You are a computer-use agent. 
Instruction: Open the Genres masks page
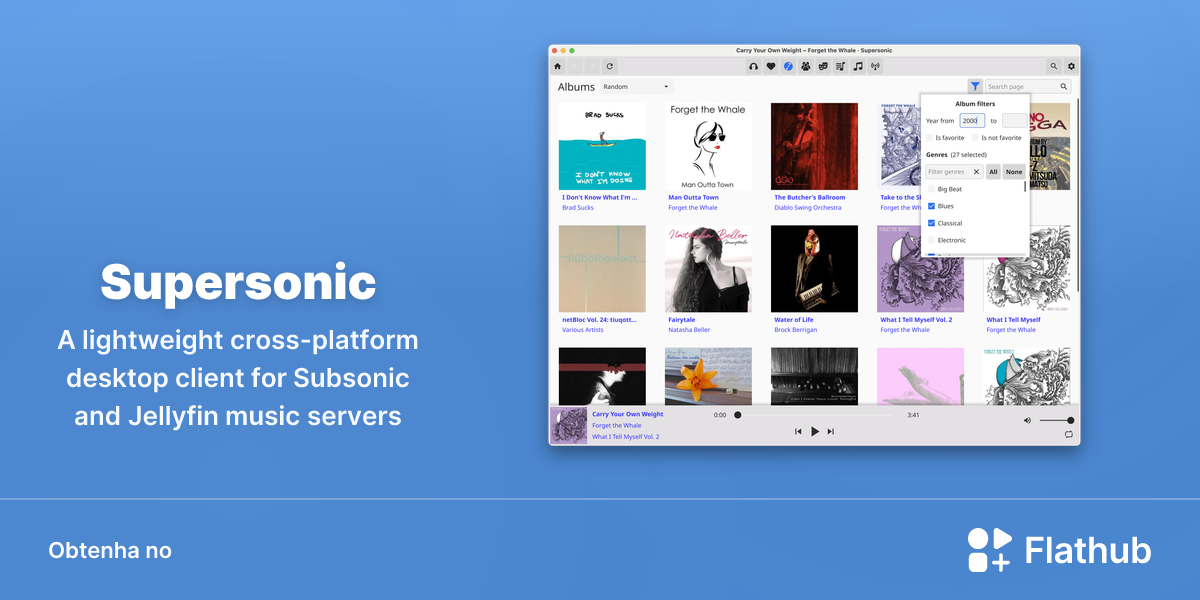pos(823,66)
